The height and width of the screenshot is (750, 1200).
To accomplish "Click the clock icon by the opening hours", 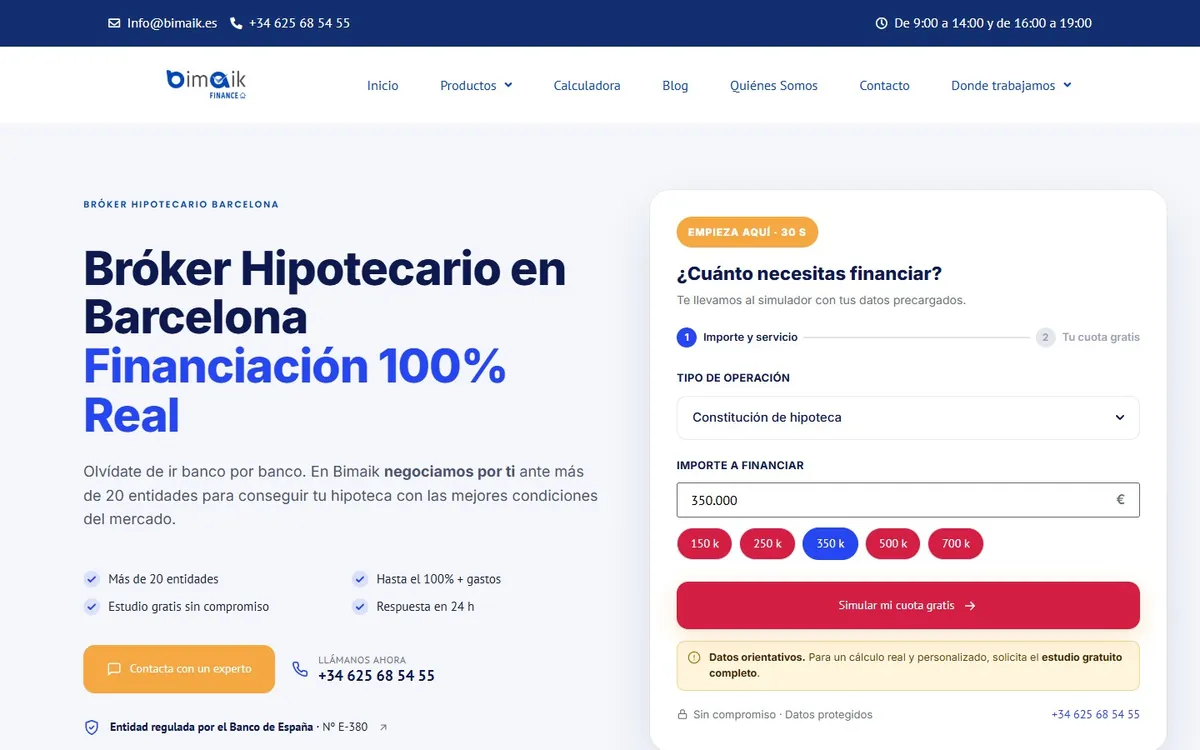I will 881,23.
